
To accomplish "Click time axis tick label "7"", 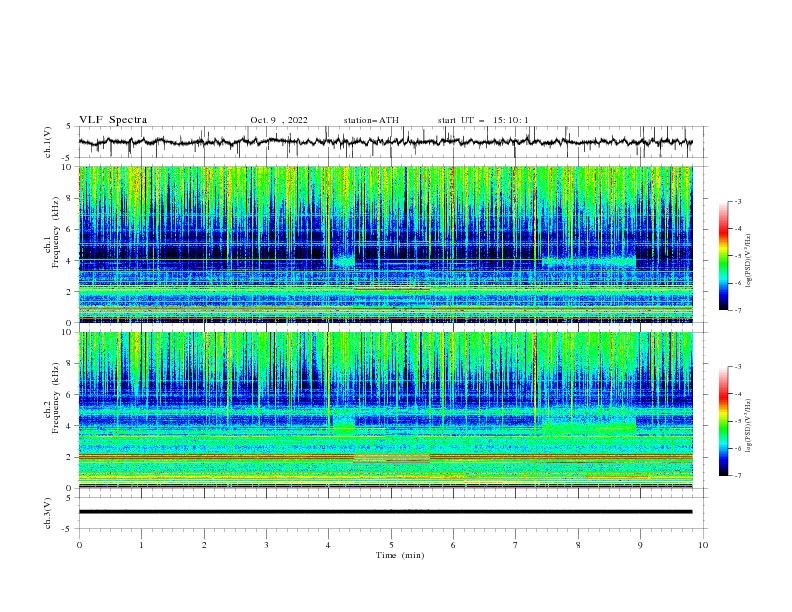I will [x=516, y=545].
